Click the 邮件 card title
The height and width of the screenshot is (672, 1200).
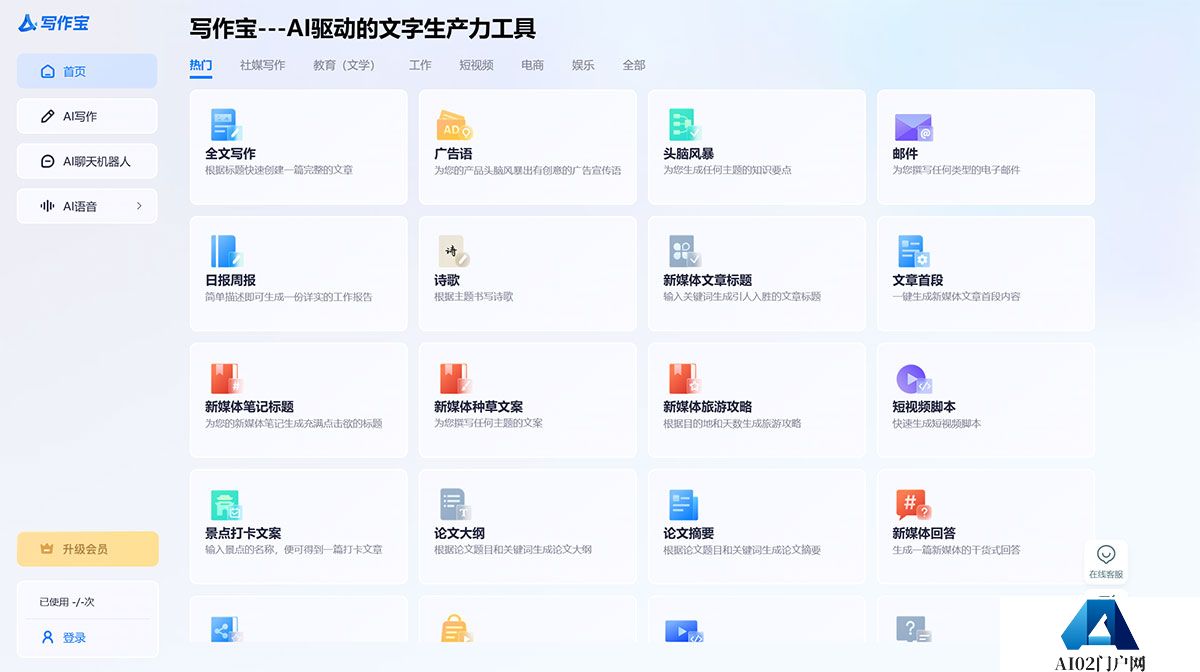coord(905,154)
